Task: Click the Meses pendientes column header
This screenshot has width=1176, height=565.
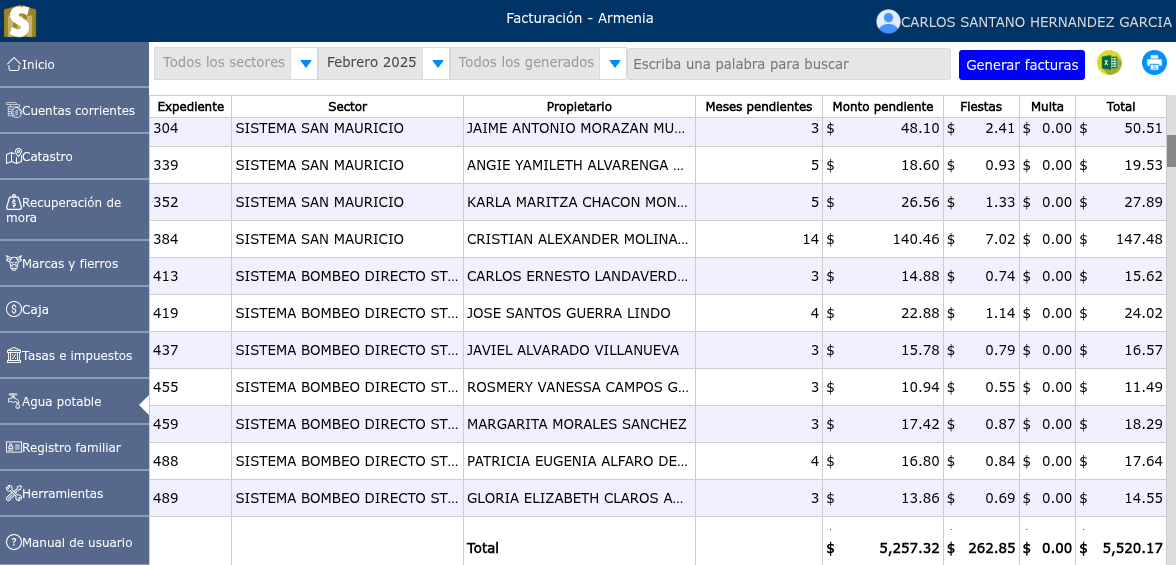Action: point(758,107)
